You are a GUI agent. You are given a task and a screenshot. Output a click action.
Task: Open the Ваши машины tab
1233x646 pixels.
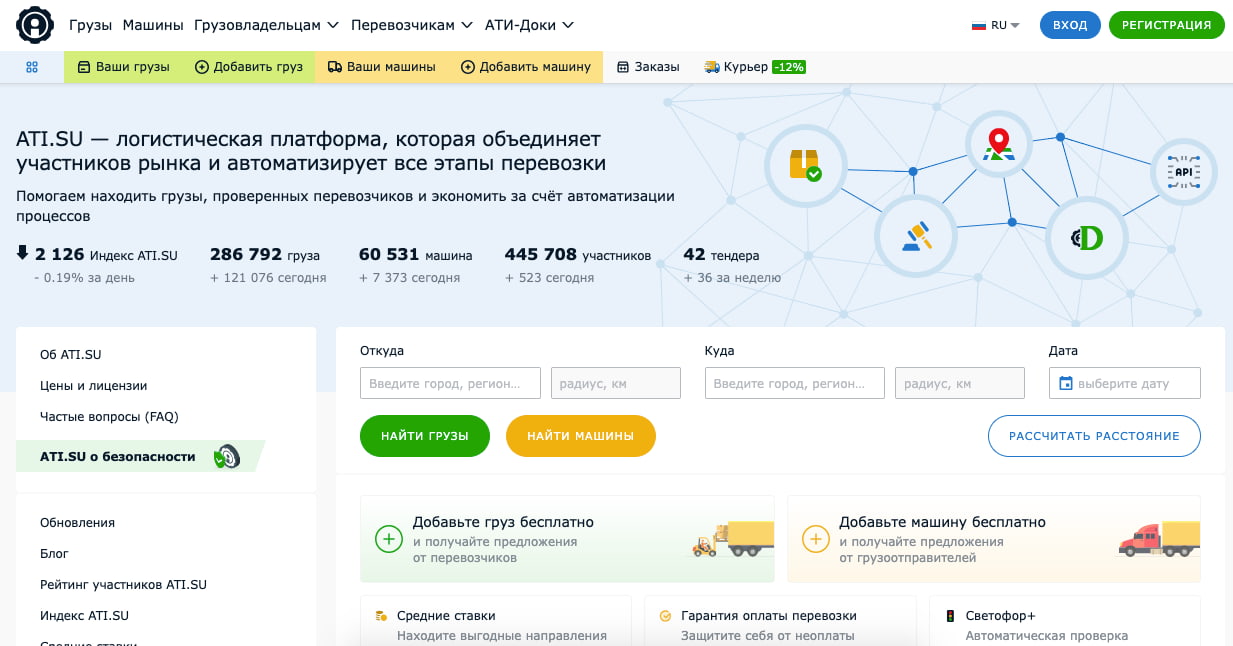[381, 67]
